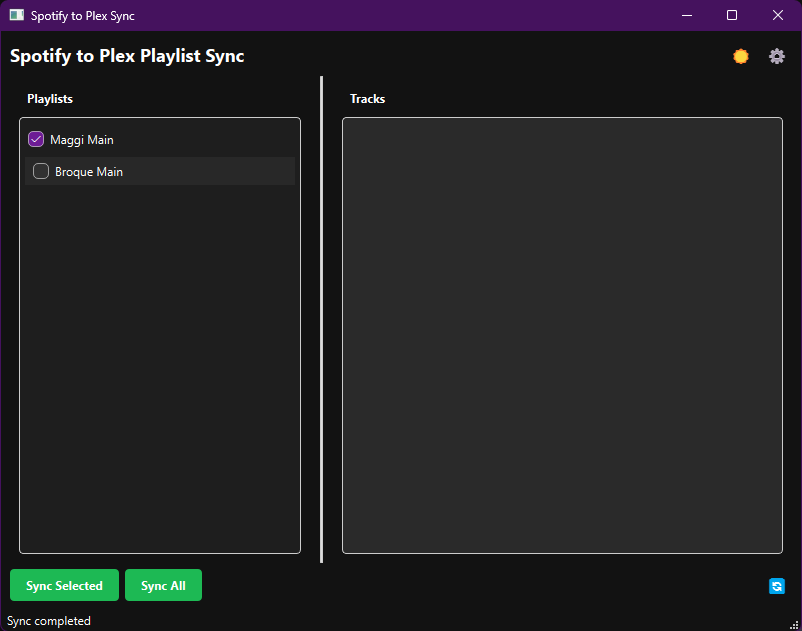
Task: Maximize the Spotify to Plex Sync window
Action: pyautogui.click(x=732, y=15)
